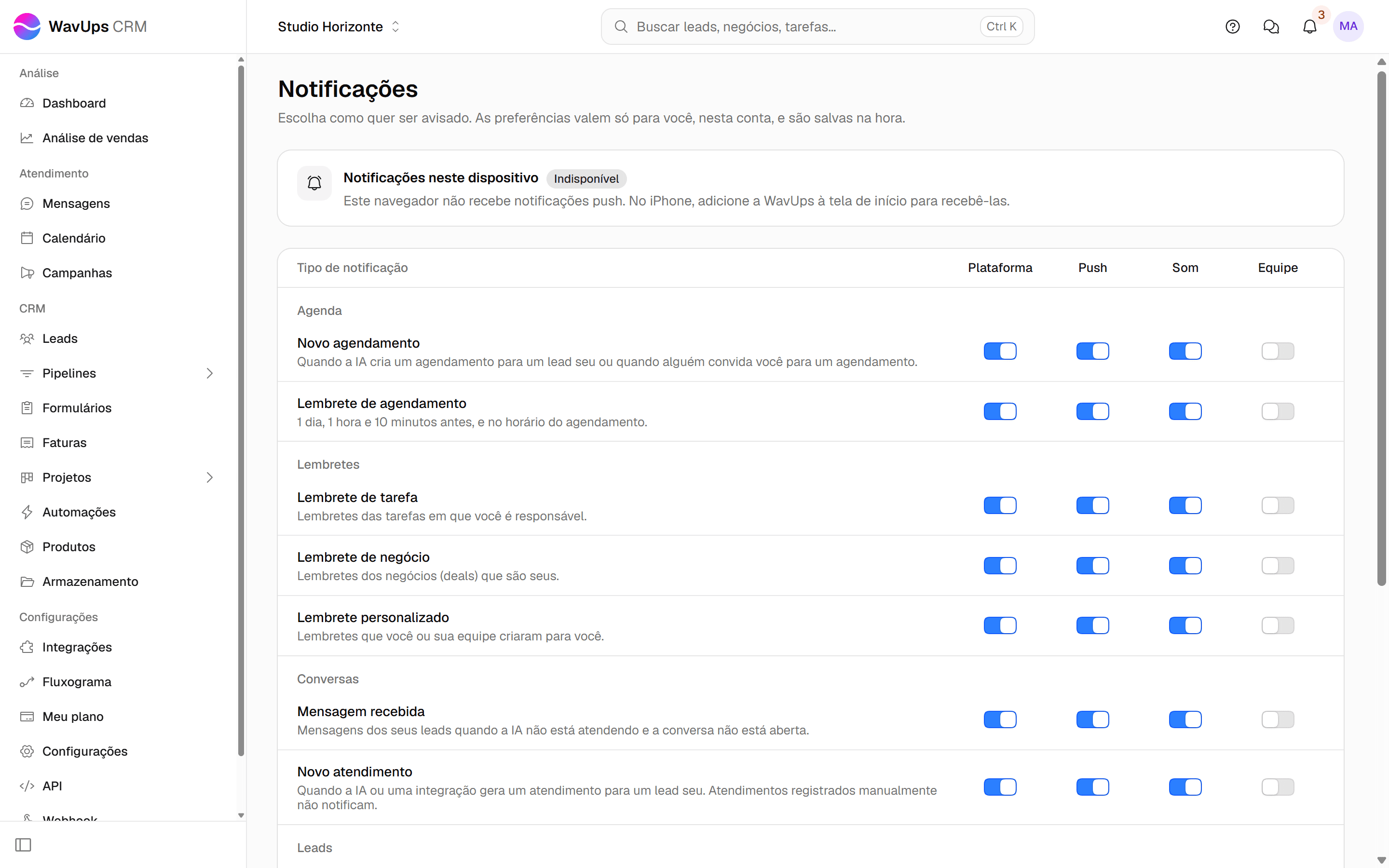Toggle Push for Lembrete de agendamento
The width and height of the screenshot is (1389, 868).
pyautogui.click(x=1092, y=412)
